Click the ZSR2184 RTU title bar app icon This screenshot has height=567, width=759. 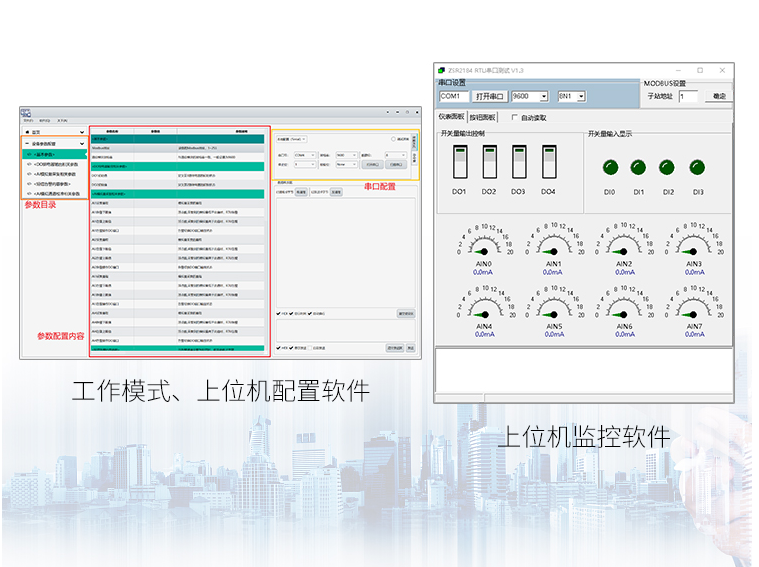(x=441, y=70)
